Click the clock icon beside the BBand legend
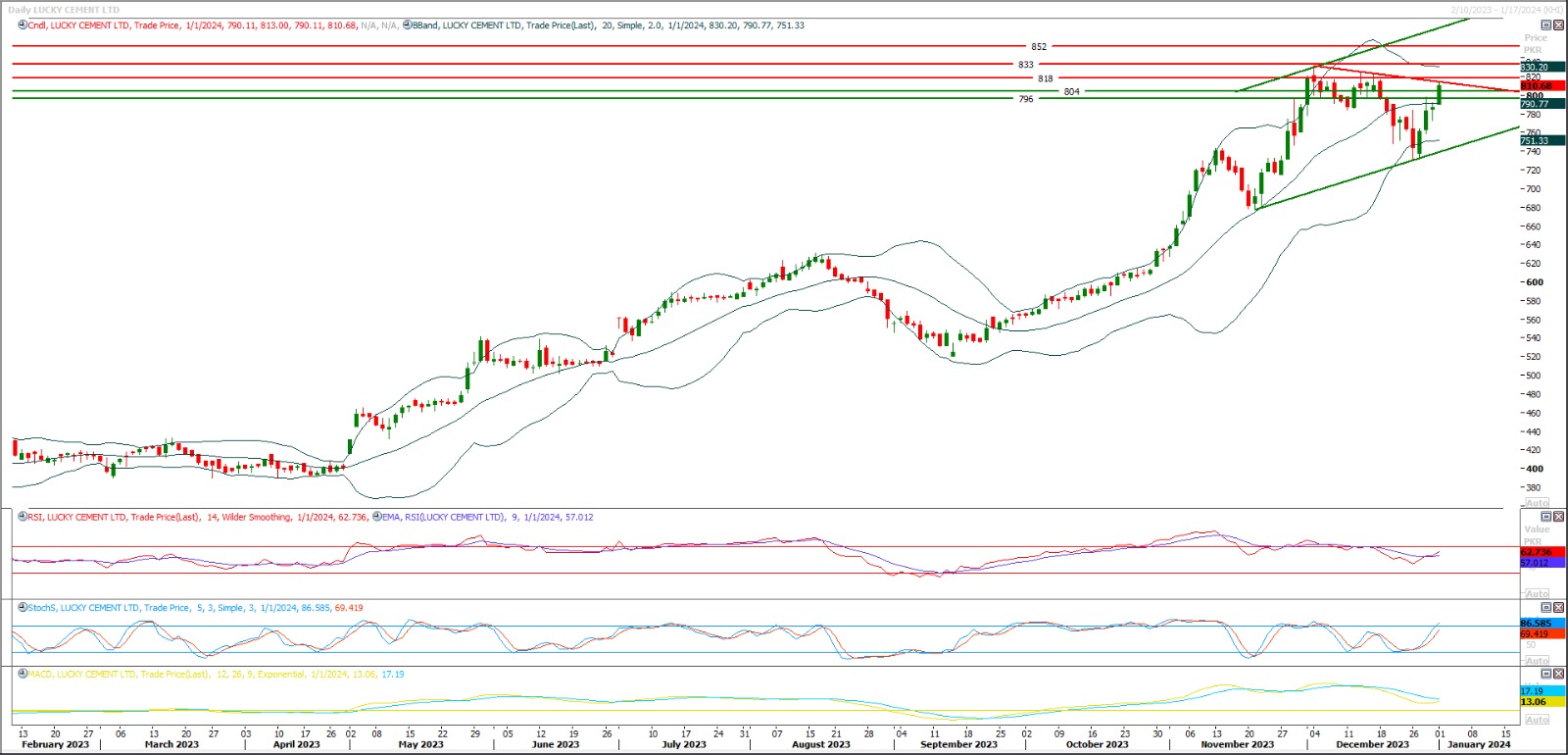The image size is (1568, 755). 408,25
